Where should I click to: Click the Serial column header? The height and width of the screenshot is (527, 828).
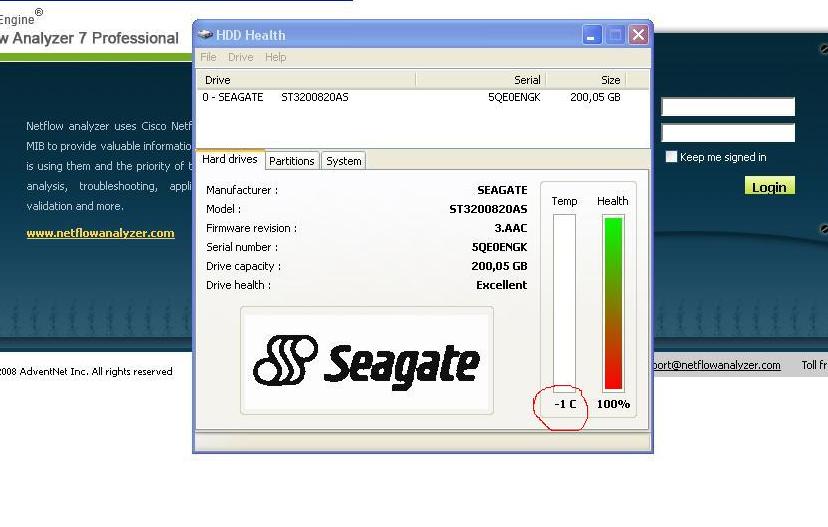pos(481,80)
